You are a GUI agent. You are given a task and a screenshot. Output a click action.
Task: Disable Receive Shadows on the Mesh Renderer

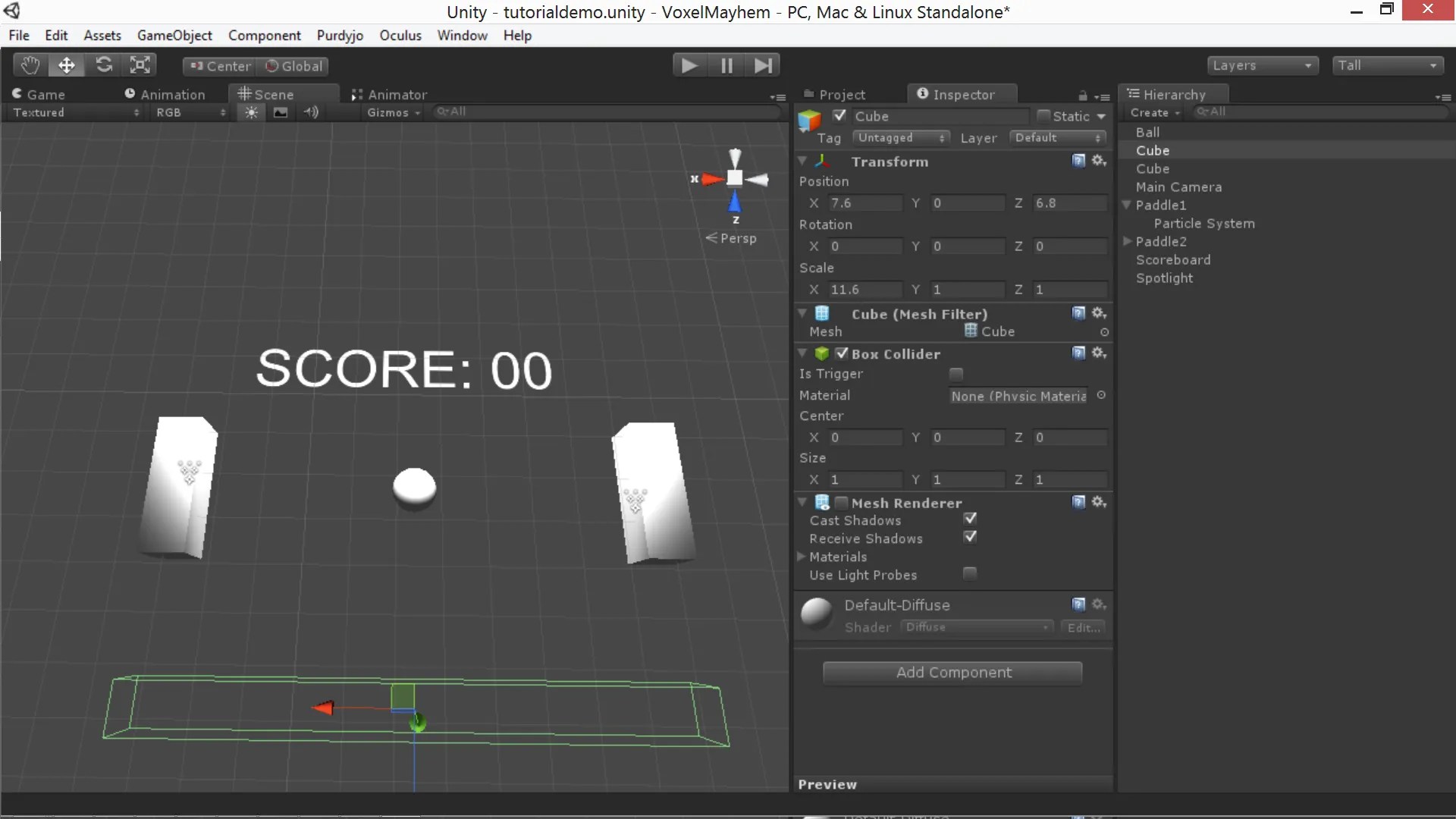tap(970, 536)
